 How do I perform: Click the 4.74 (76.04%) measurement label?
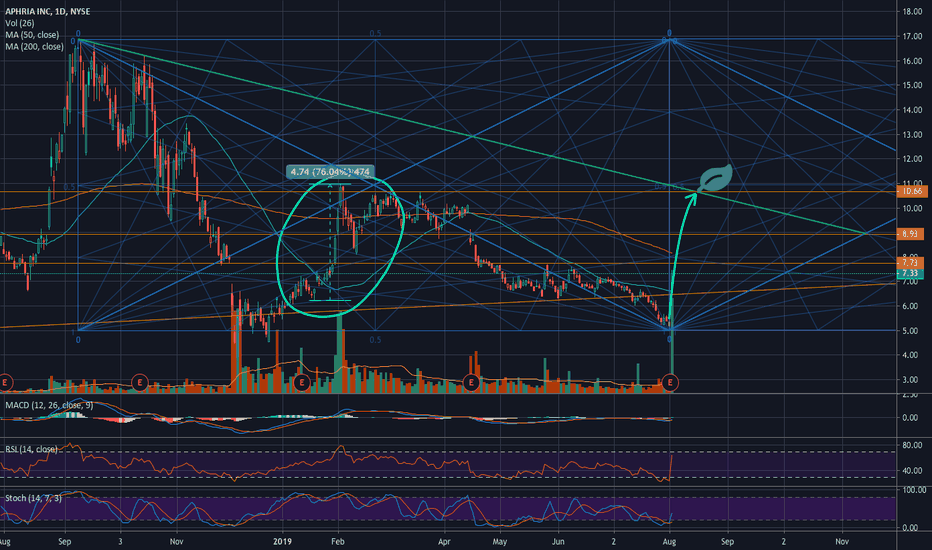(x=330, y=172)
